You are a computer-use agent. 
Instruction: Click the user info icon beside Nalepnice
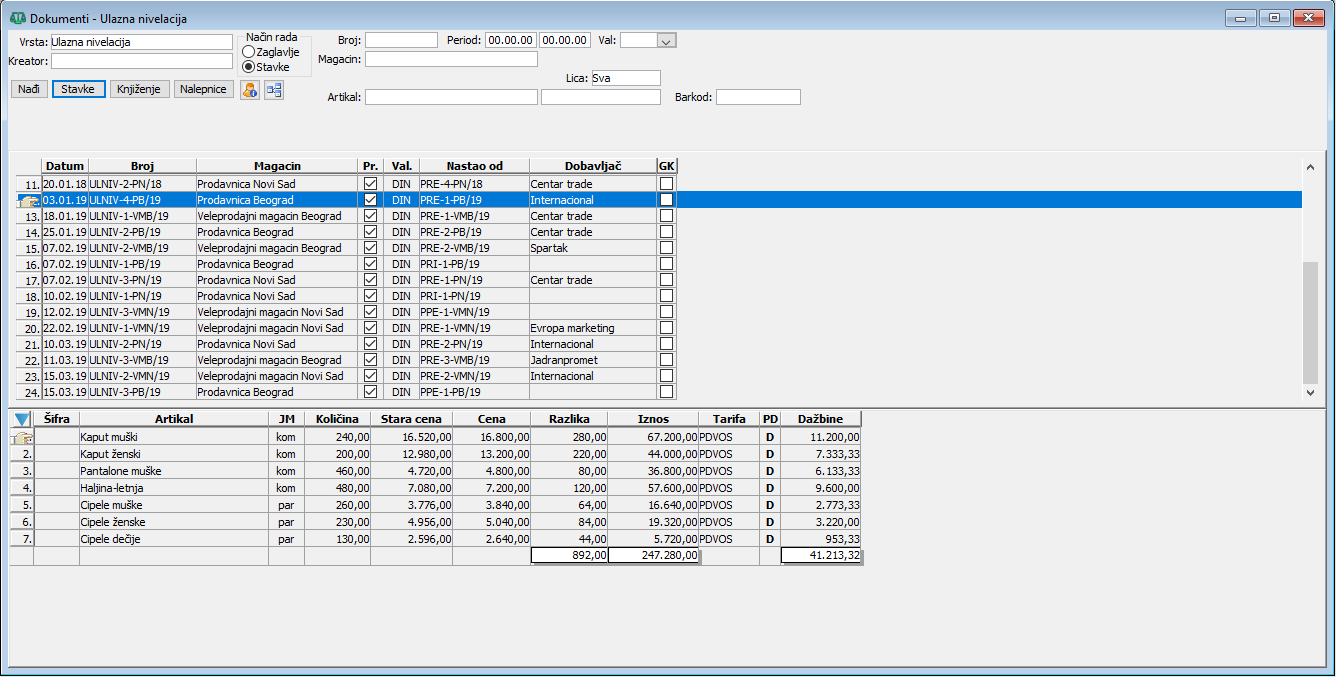coord(250,90)
